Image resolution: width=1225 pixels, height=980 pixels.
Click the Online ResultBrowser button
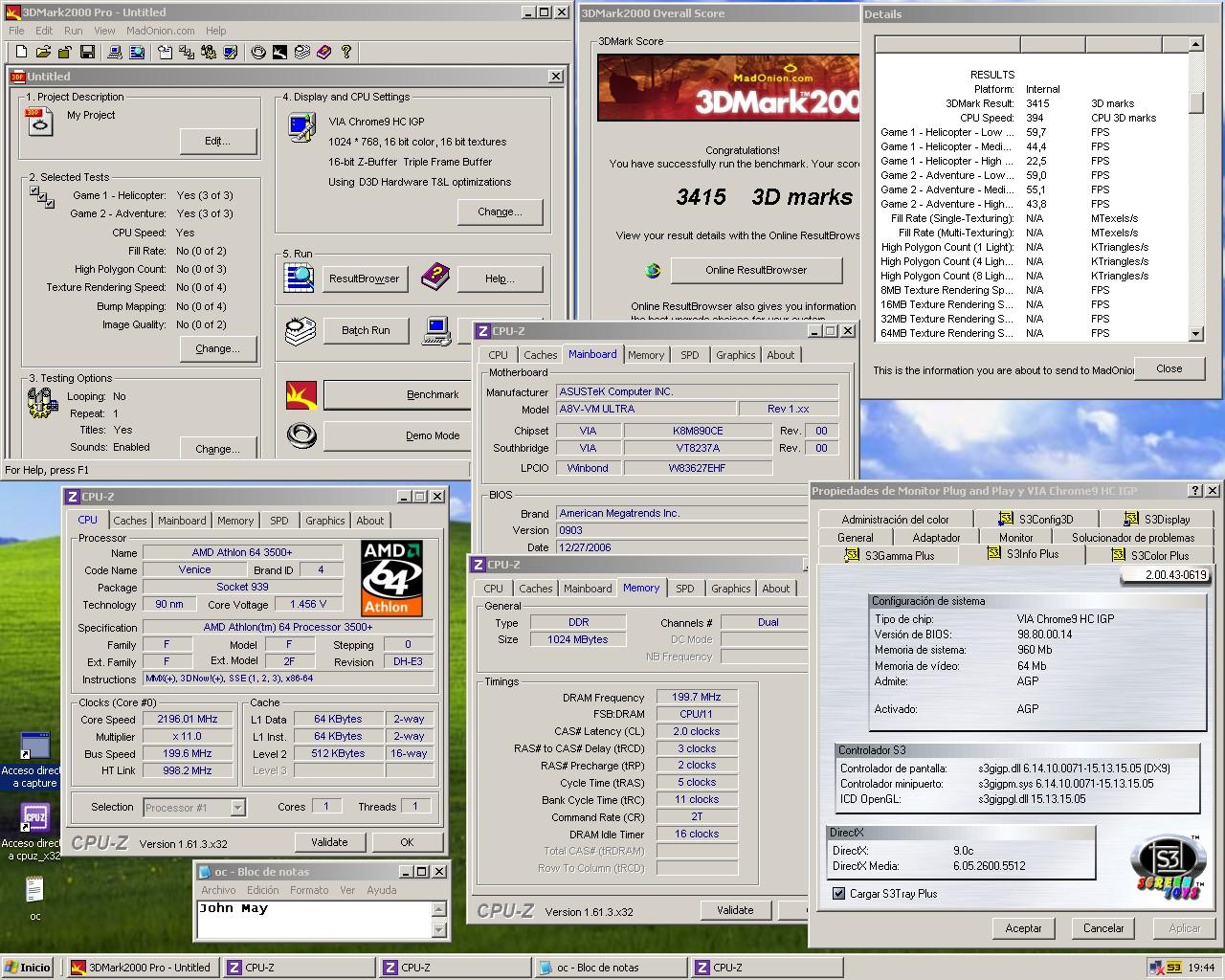pos(756,270)
